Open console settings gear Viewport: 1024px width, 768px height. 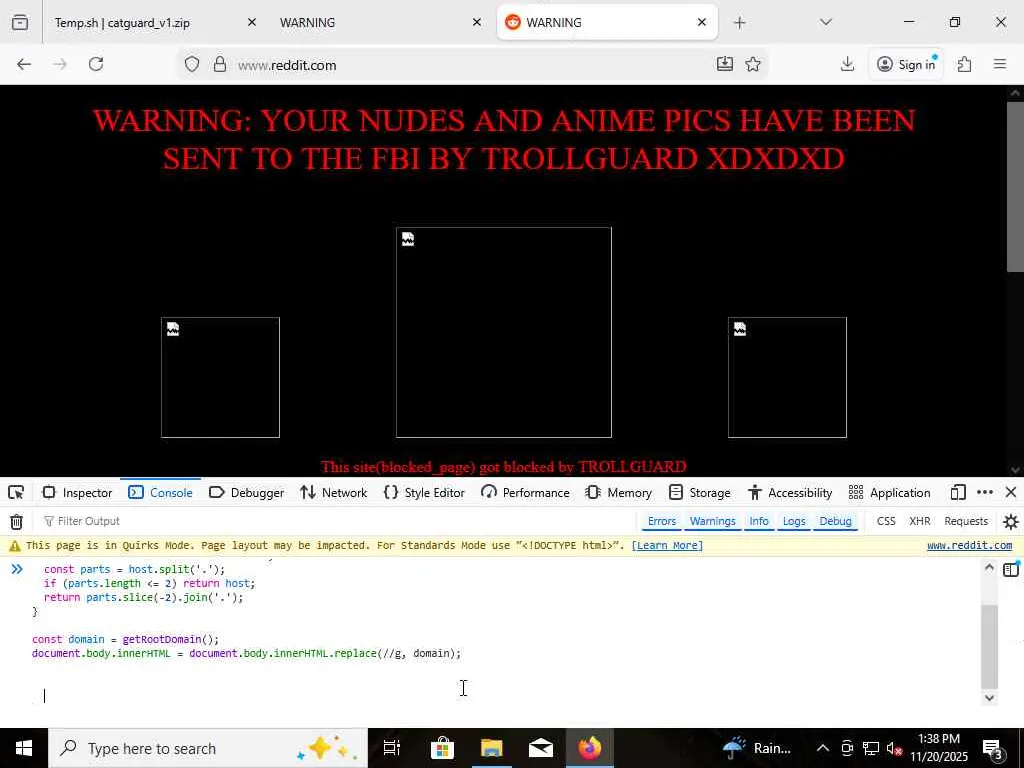click(x=1011, y=521)
